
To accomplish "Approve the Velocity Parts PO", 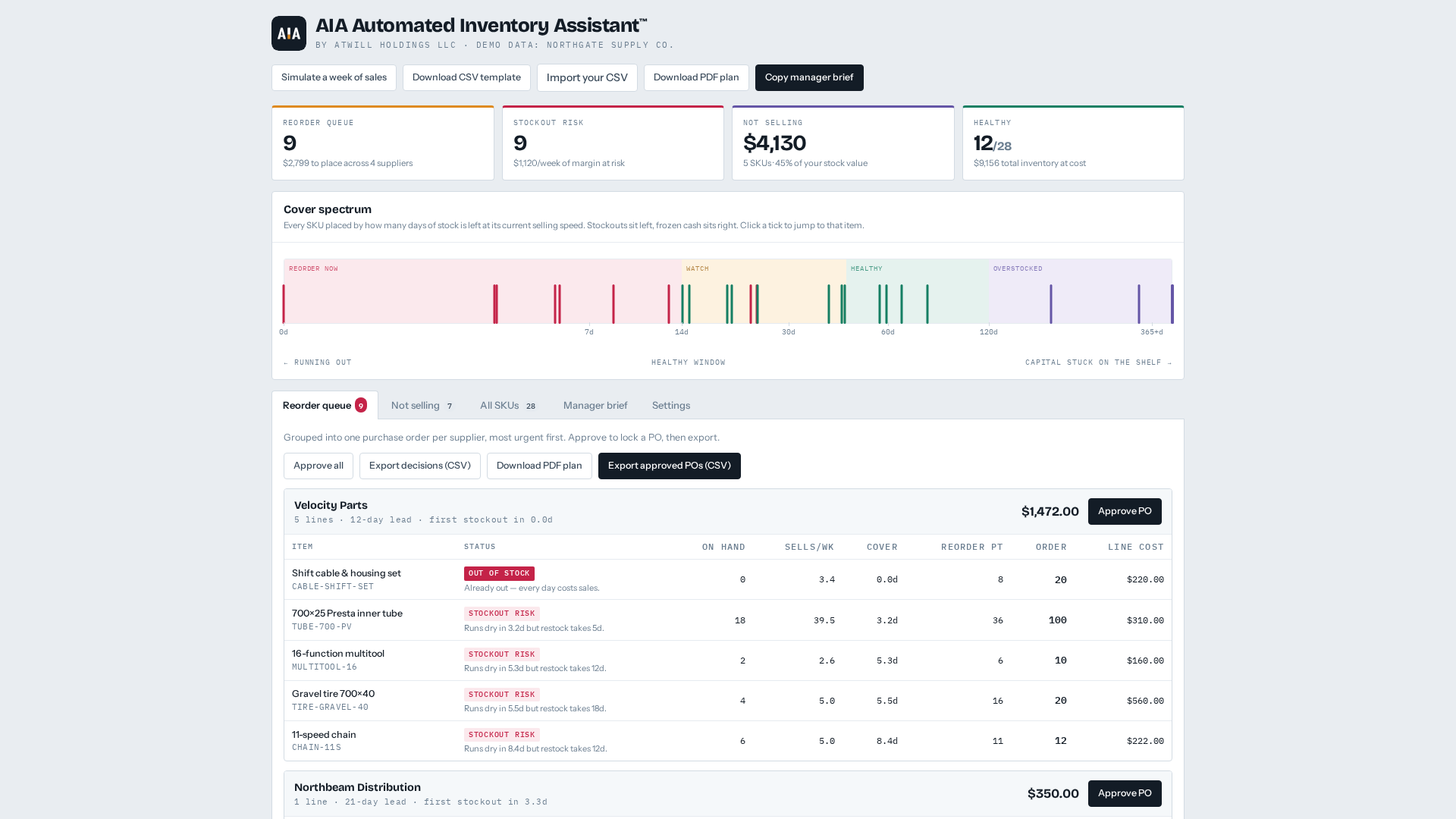I will click(1125, 511).
